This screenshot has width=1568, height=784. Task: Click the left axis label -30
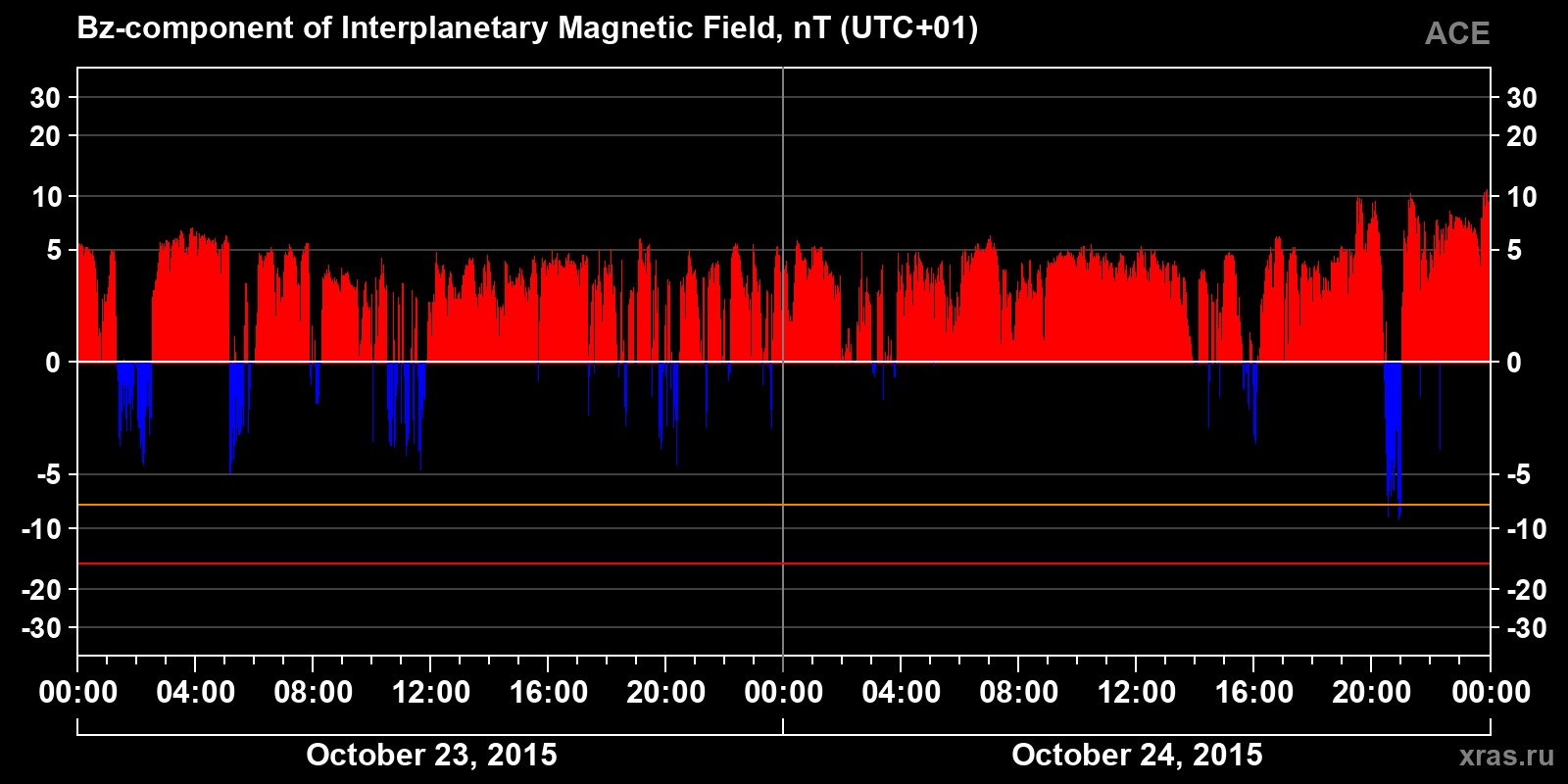click(x=41, y=628)
